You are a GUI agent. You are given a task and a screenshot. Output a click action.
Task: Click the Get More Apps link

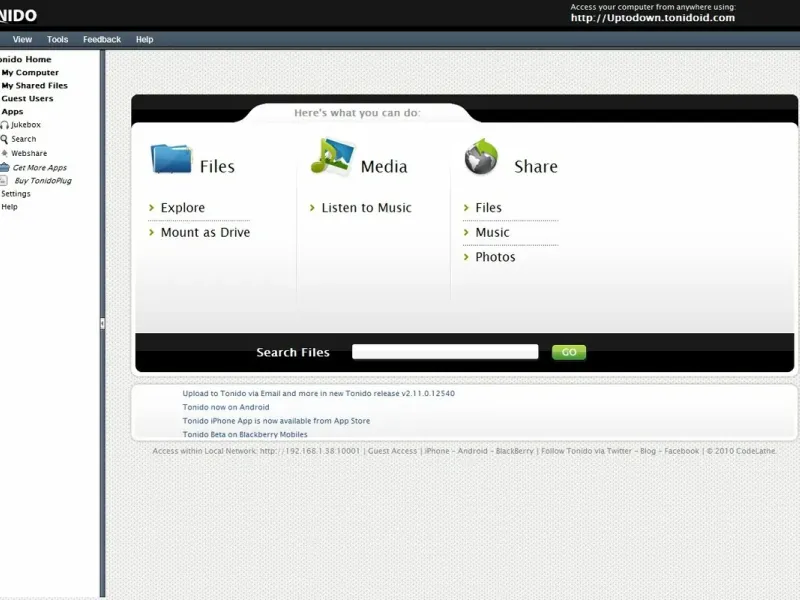40,167
